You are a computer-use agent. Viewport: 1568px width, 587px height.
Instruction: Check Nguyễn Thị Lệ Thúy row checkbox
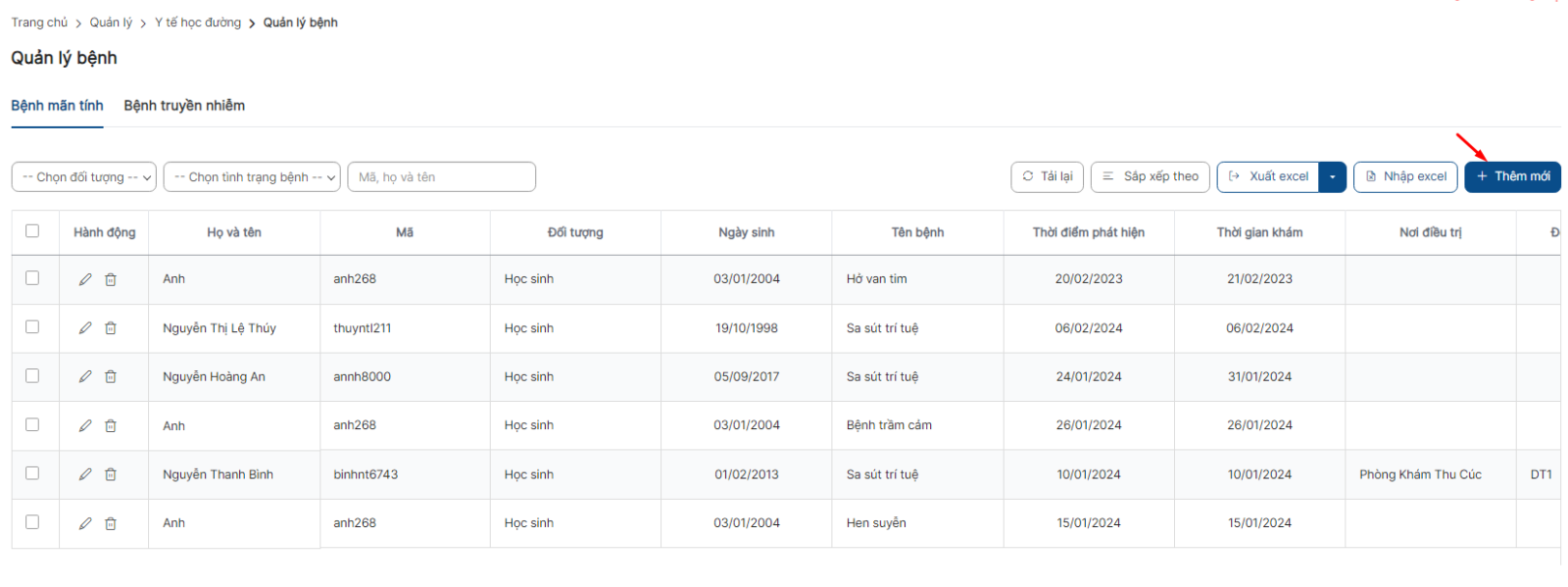[32, 327]
